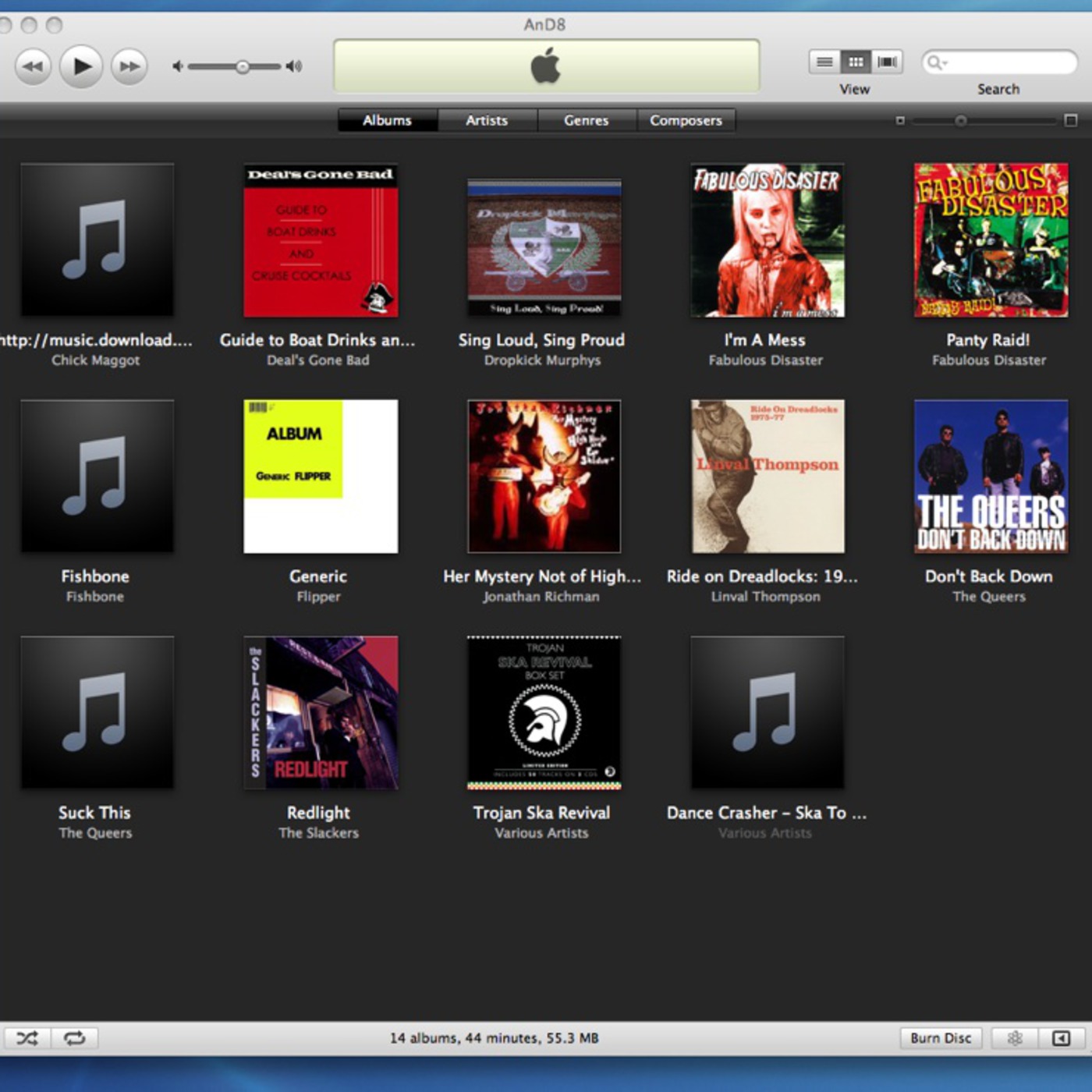Screen dimensions: 1092x1092
Task: Switch to Cover Flow view
Action: click(x=887, y=62)
